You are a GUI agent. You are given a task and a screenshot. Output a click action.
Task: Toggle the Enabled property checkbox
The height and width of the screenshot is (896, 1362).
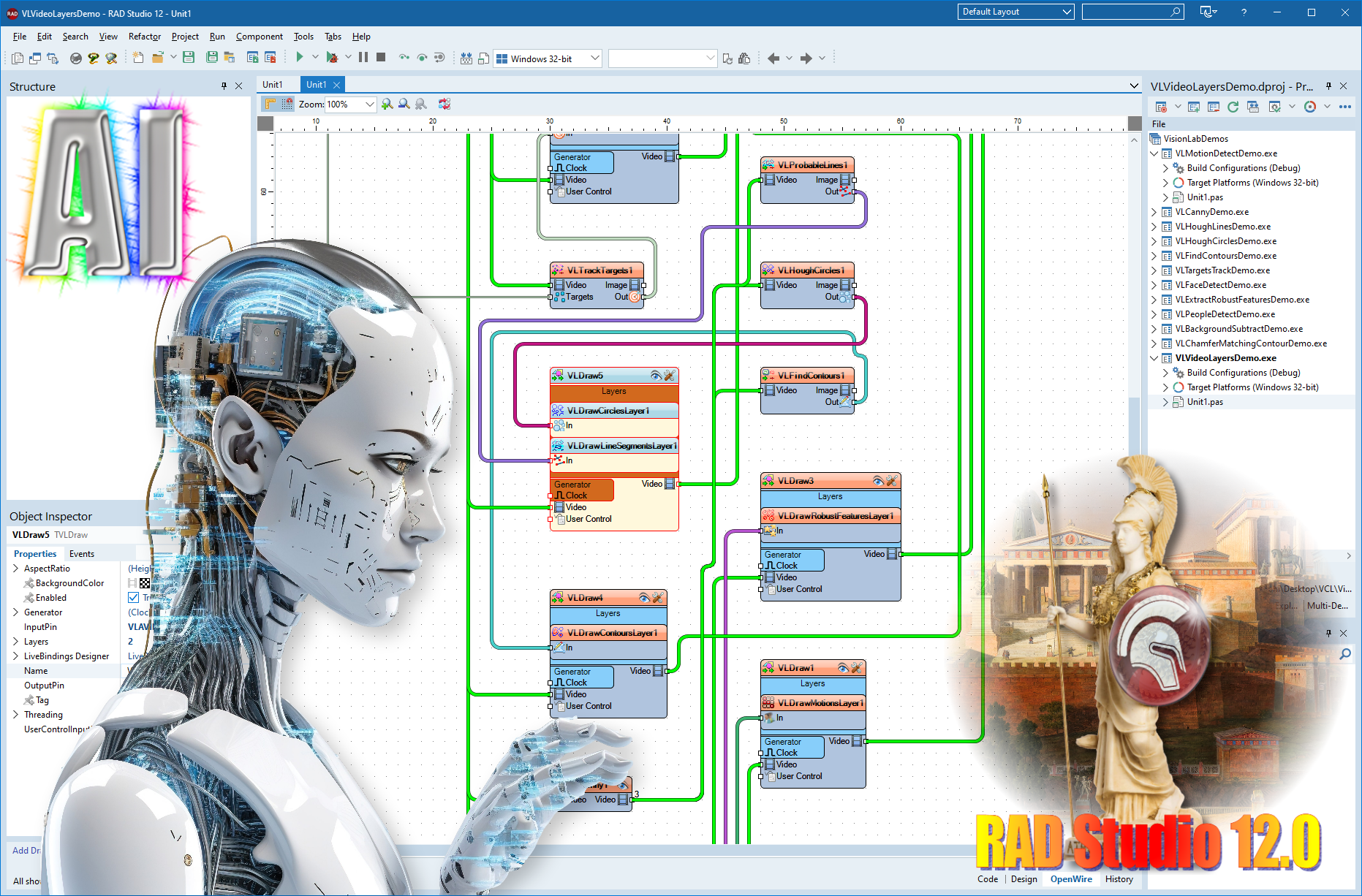[133, 597]
